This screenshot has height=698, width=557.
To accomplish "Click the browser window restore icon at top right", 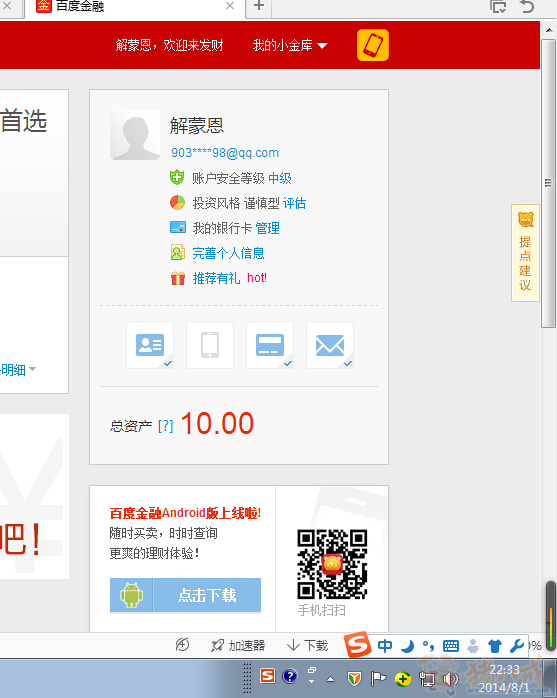I will pyautogui.click(x=498, y=6).
